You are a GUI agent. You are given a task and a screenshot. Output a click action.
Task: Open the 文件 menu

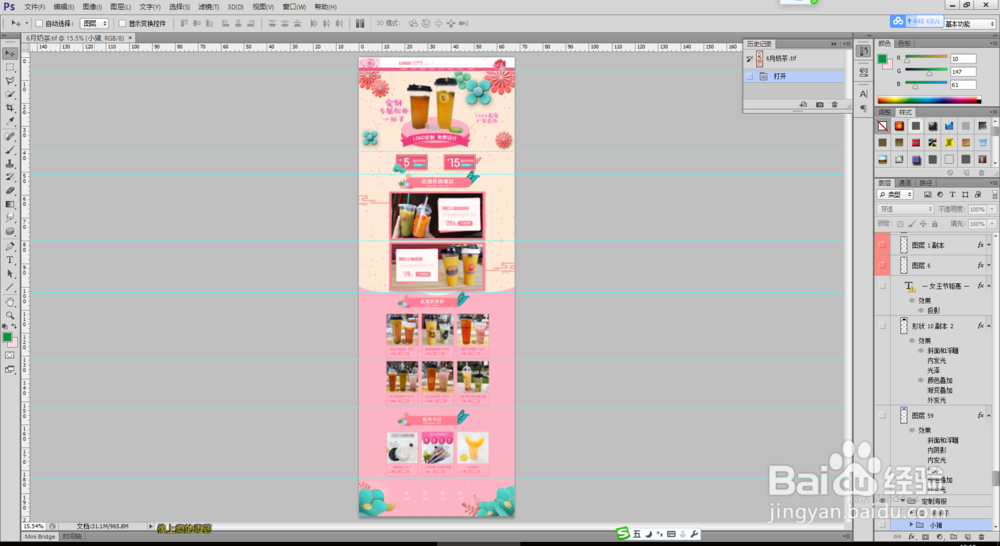(x=34, y=6)
